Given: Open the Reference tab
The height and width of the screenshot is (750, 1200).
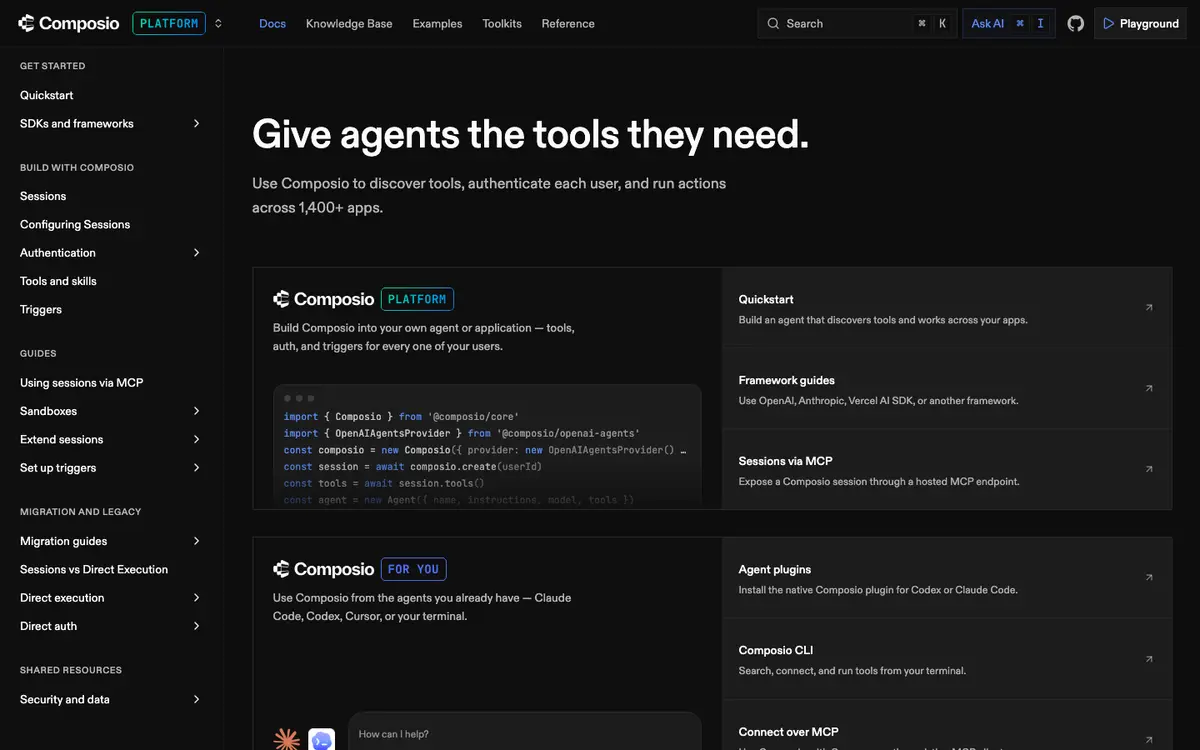Looking at the screenshot, I should coord(568,23).
